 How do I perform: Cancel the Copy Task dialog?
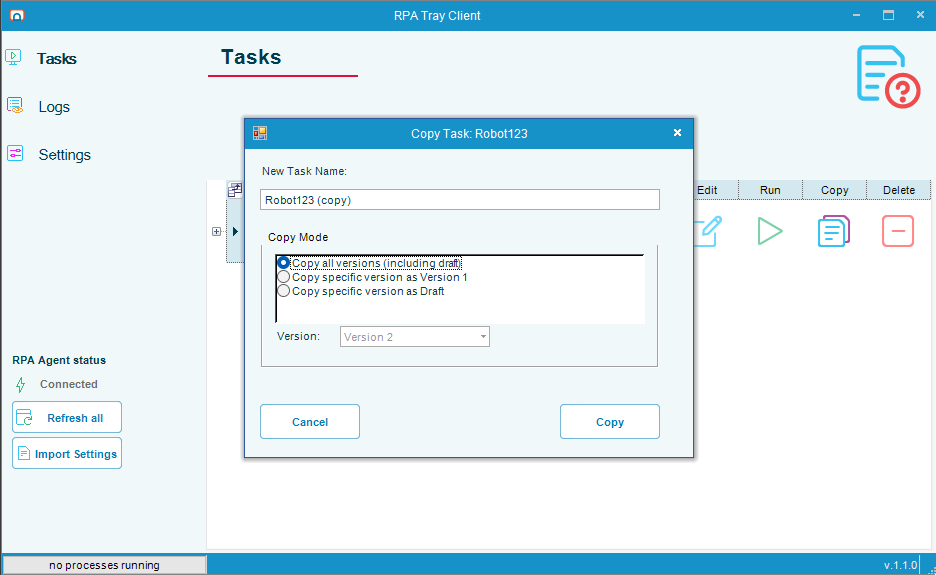click(310, 422)
